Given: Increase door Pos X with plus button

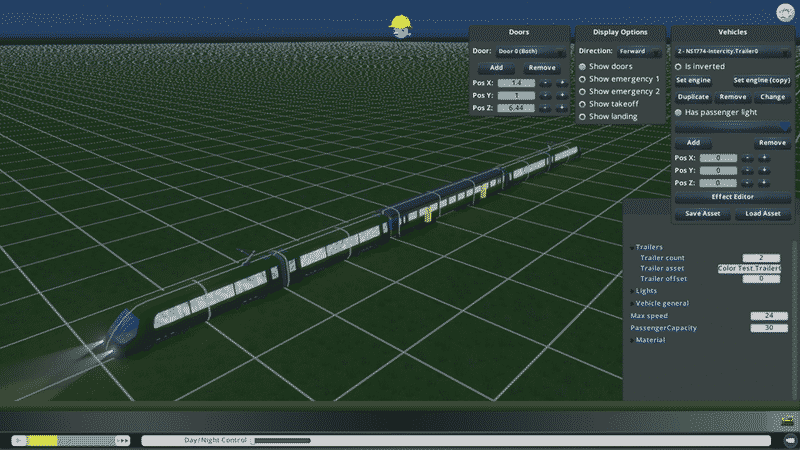Looking at the screenshot, I should point(562,82).
